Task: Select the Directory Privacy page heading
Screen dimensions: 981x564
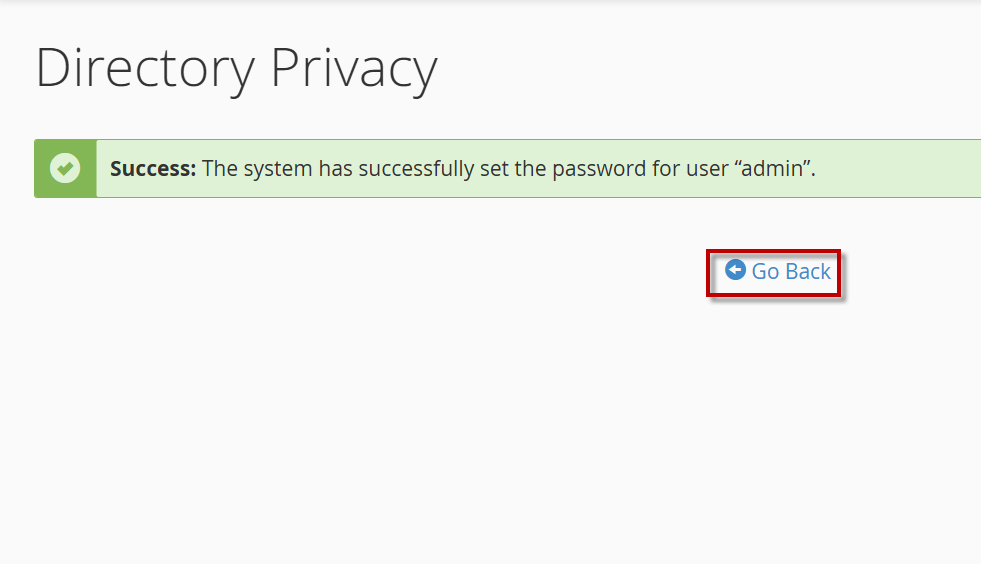Action: click(x=236, y=68)
